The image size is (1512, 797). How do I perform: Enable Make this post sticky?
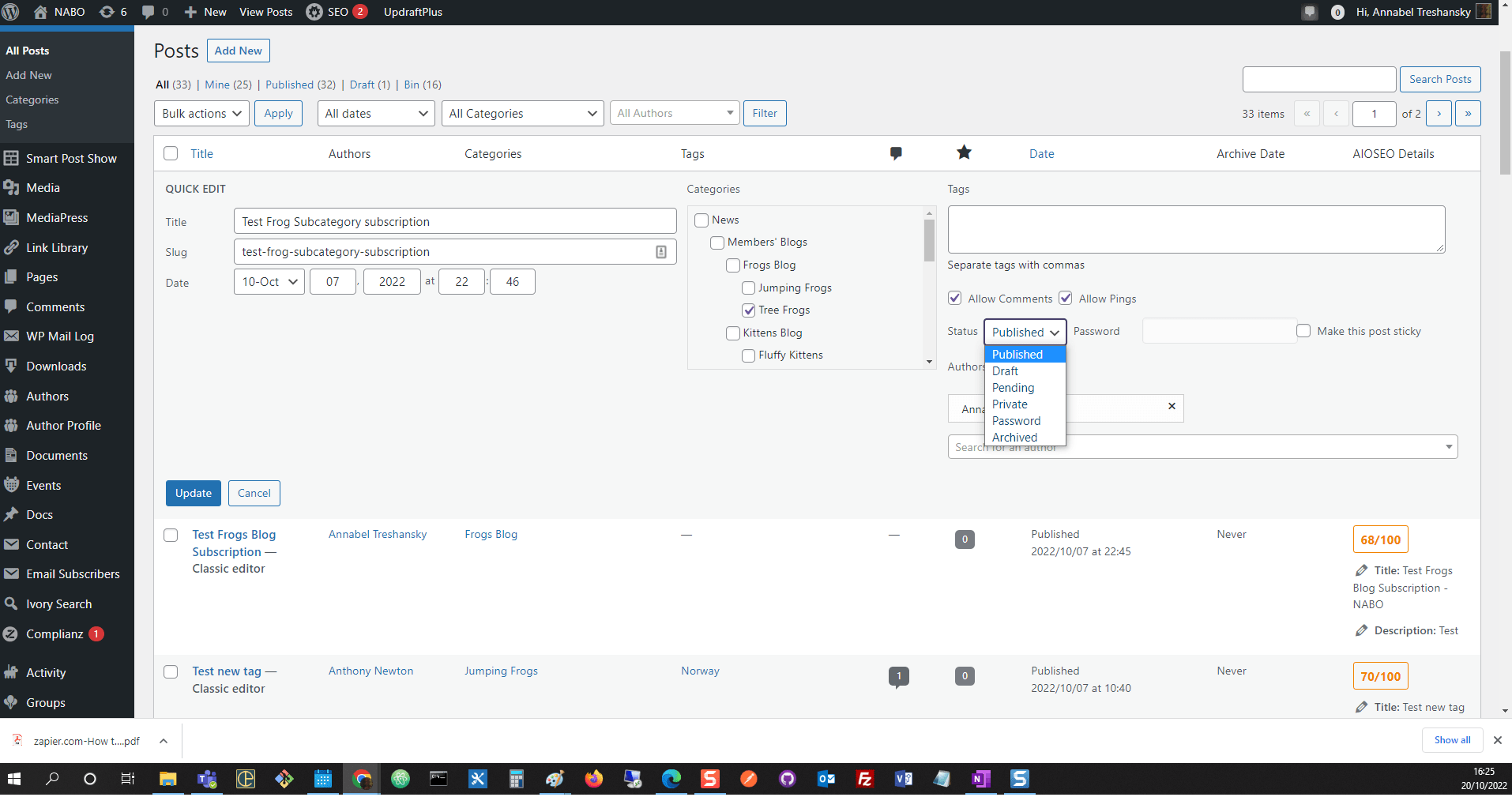pyautogui.click(x=1303, y=331)
